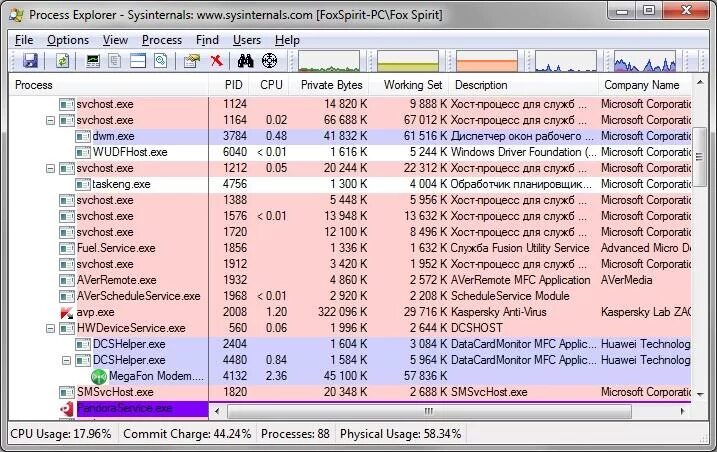Click PID value 6040
This screenshot has height=452, width=717.
(x=235, y=152)
